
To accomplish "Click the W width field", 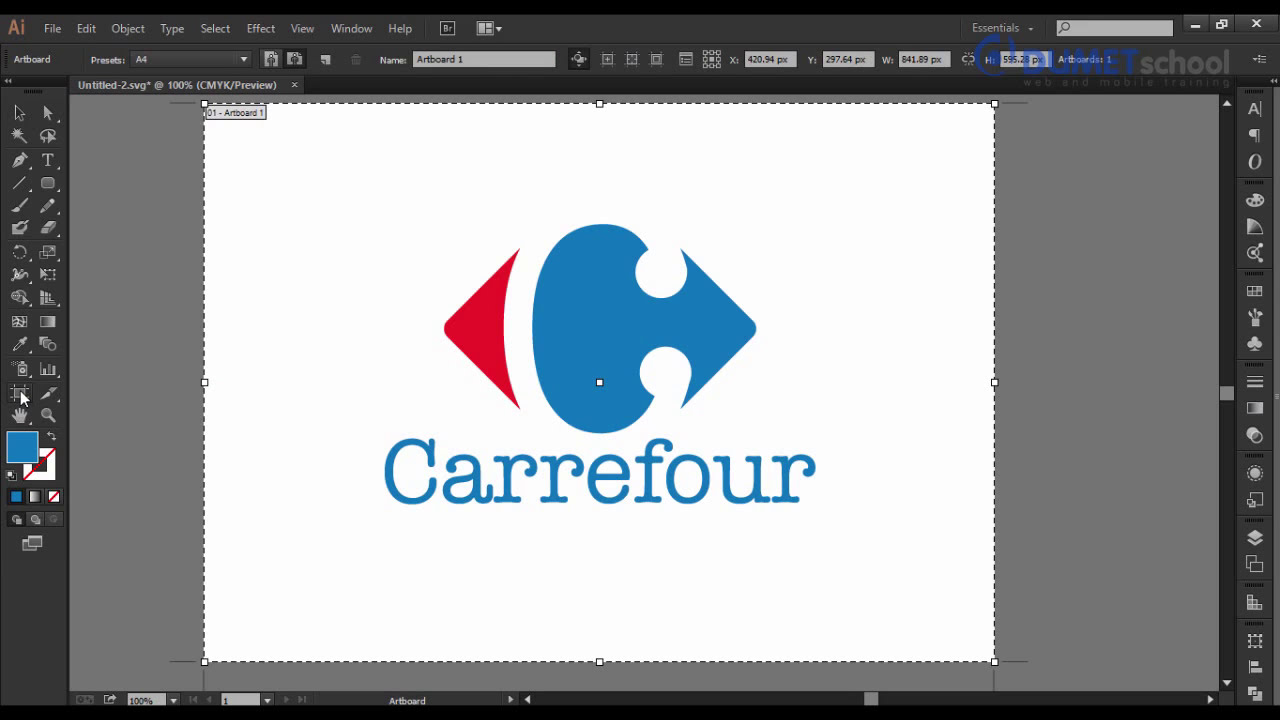I will [x=923, y=59].
